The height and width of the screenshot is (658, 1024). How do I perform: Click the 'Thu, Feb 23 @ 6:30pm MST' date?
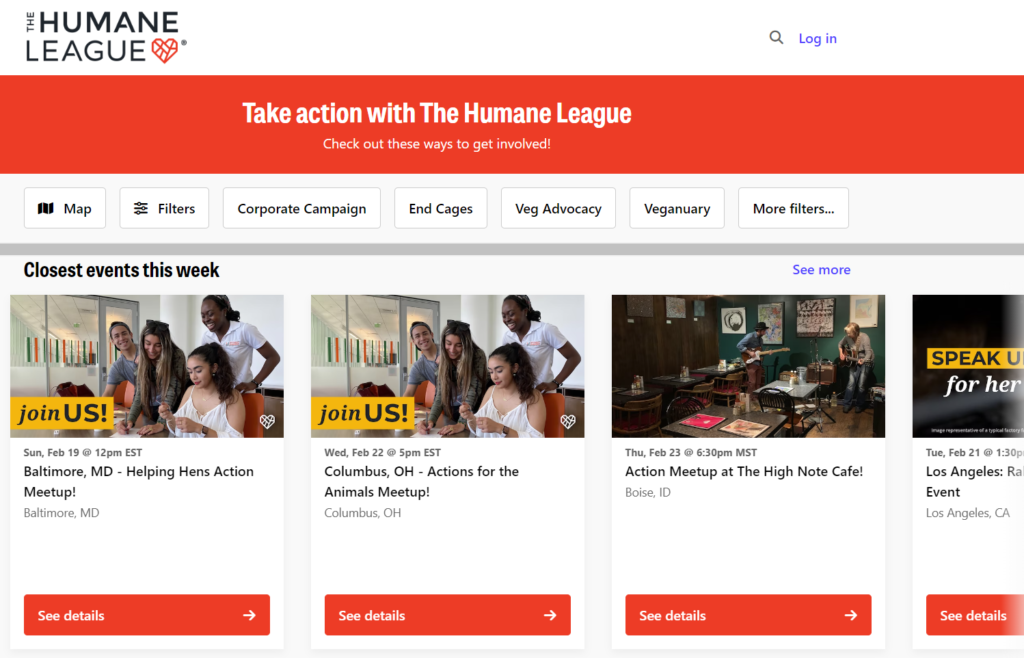pyautogui.click(x=691, y=452)
